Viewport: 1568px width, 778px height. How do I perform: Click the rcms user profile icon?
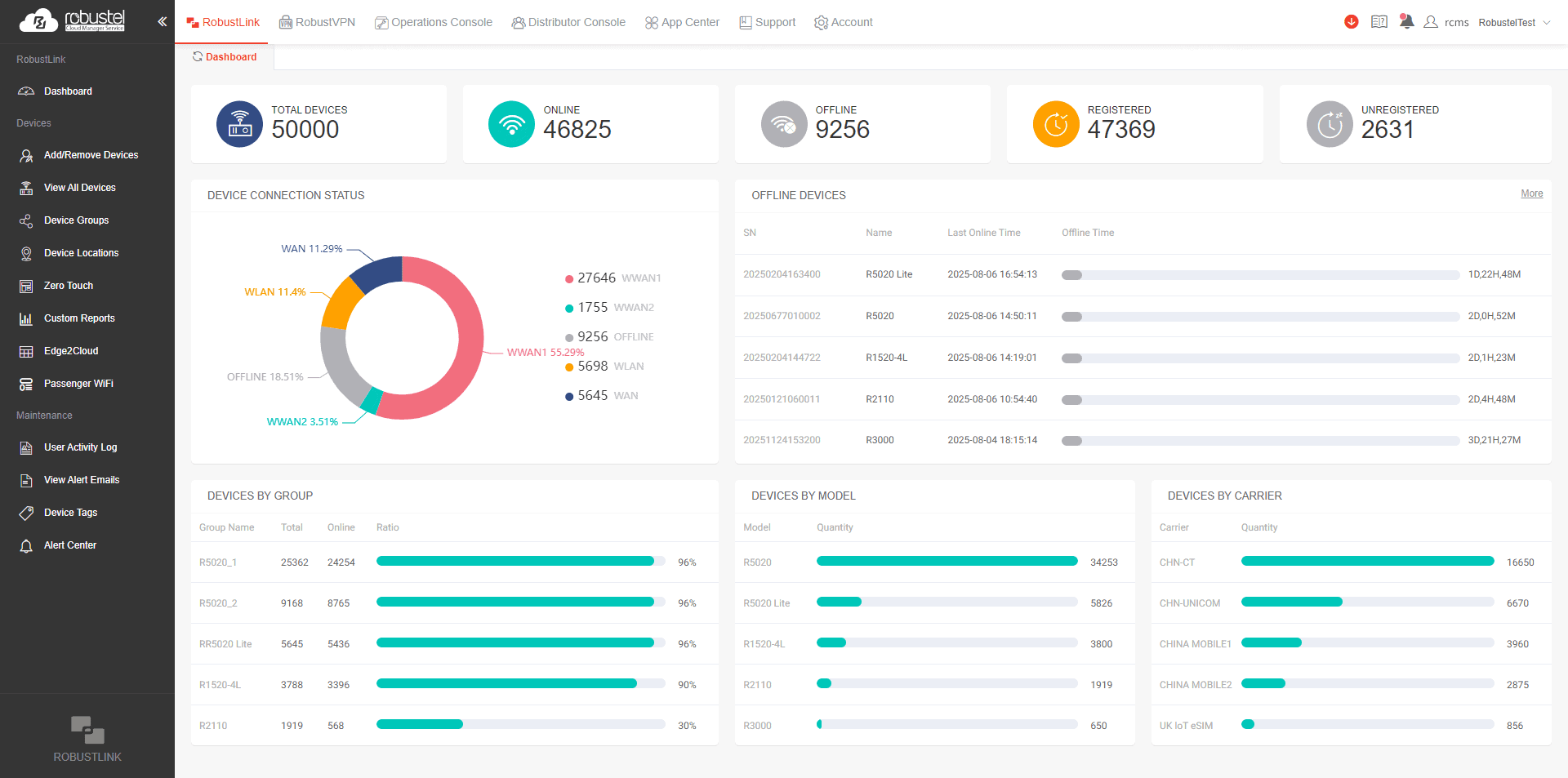[1431, 22]
